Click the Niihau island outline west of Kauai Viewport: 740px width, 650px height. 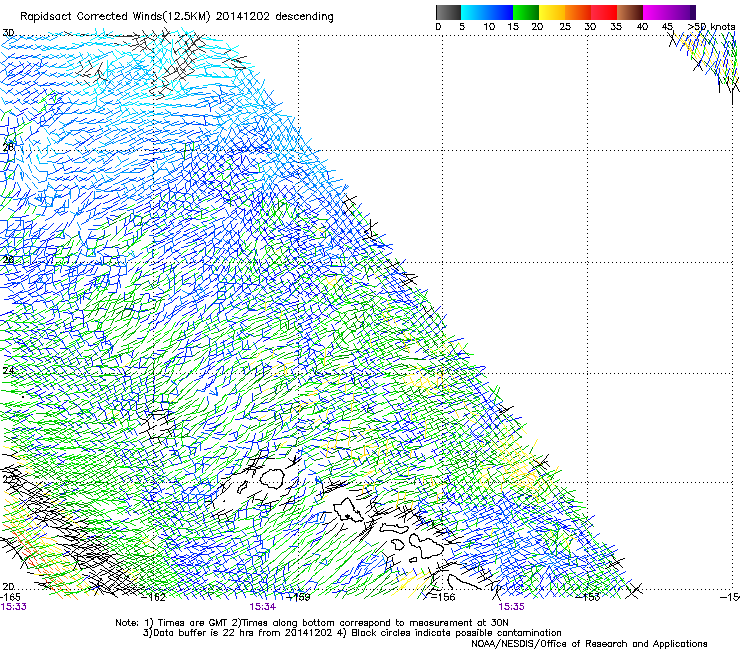point(244,486)
